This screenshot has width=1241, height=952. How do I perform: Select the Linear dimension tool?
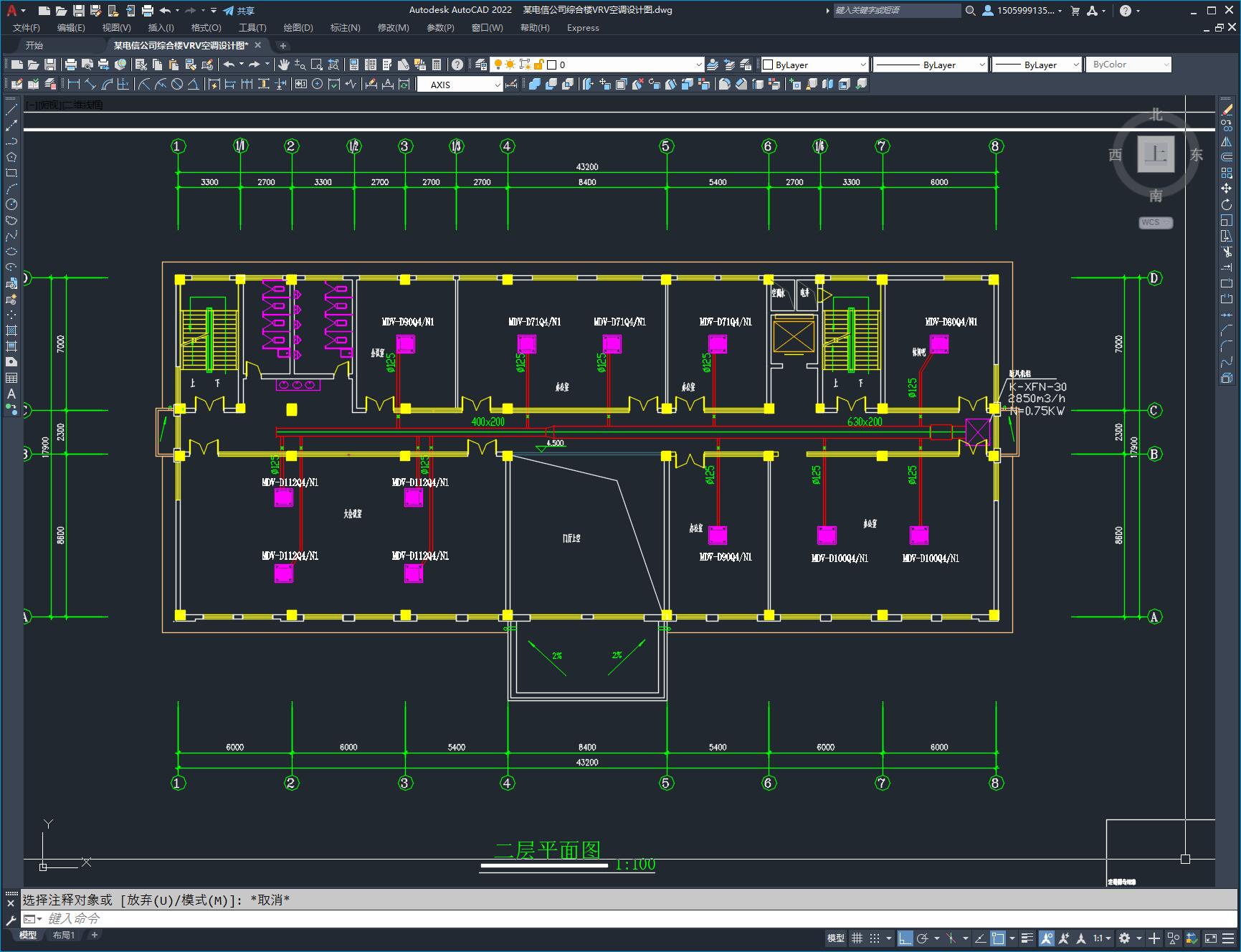[74, 84]
